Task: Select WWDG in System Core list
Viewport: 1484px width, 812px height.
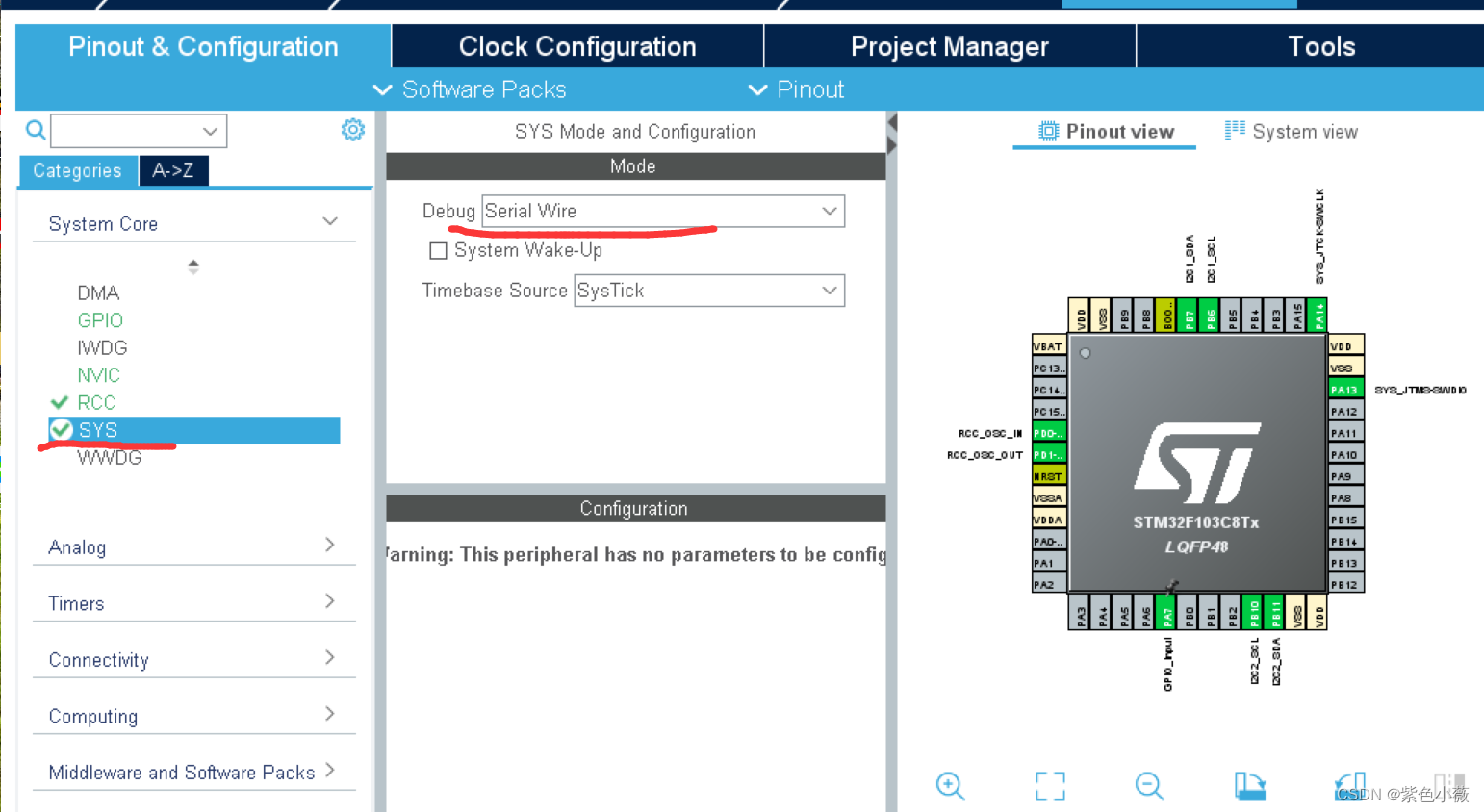Action: click(109, 457)
